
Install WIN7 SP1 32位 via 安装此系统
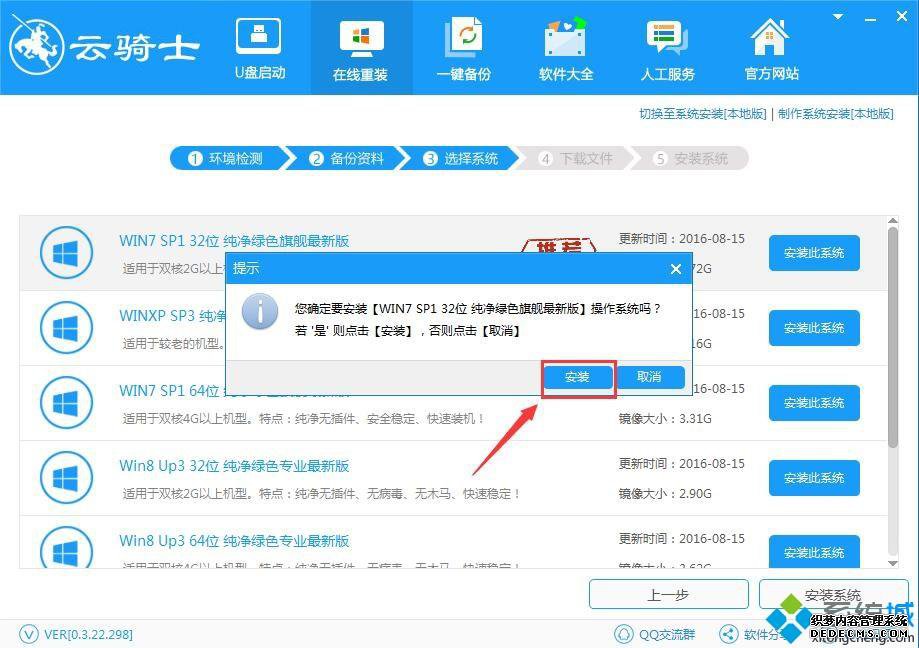(x=814, y=253)
